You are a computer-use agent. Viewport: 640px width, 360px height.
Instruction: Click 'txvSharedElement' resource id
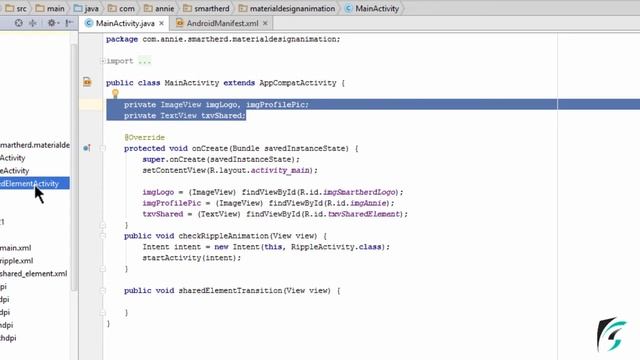(x=364, y=214)
